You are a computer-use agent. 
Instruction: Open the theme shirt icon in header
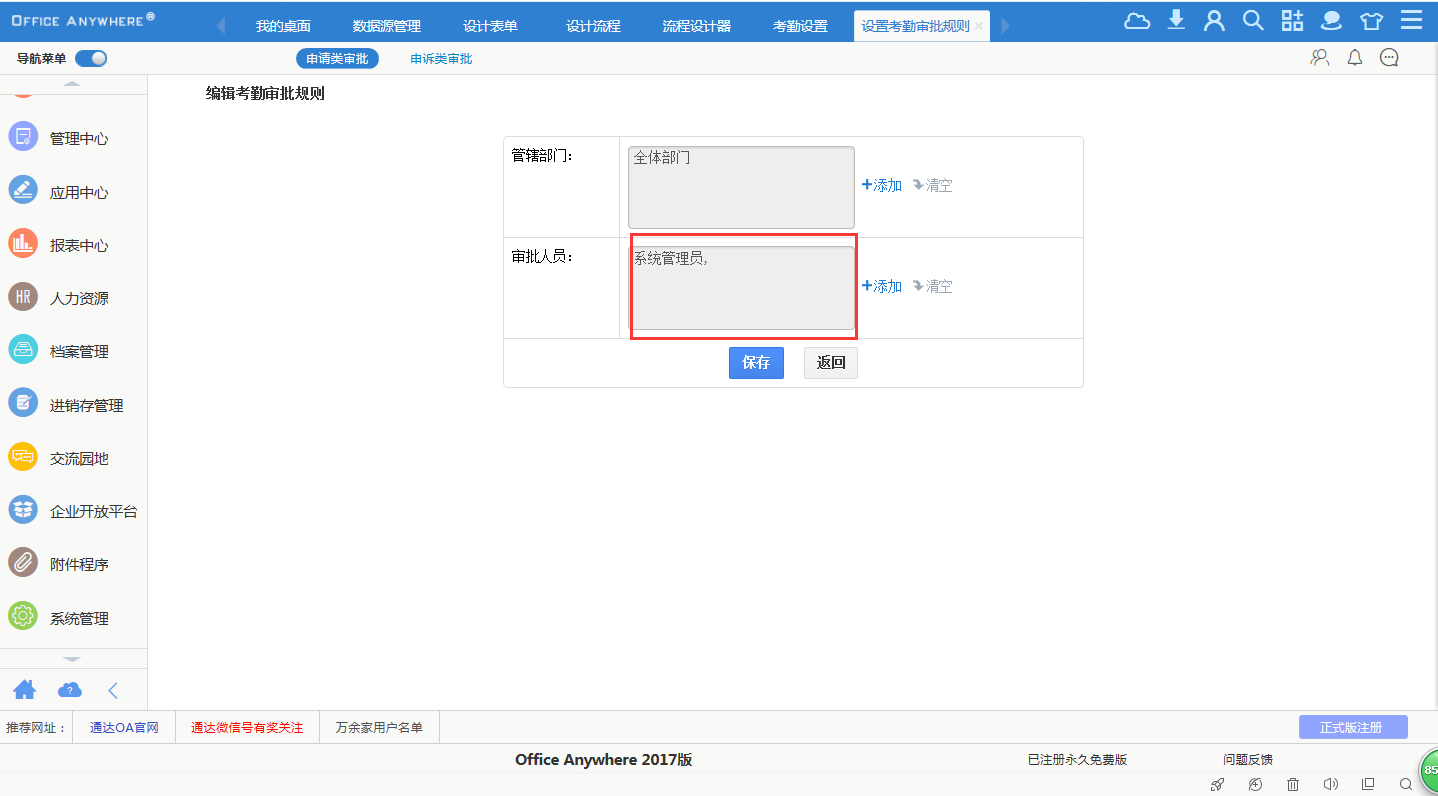(x=1371, y=21)
